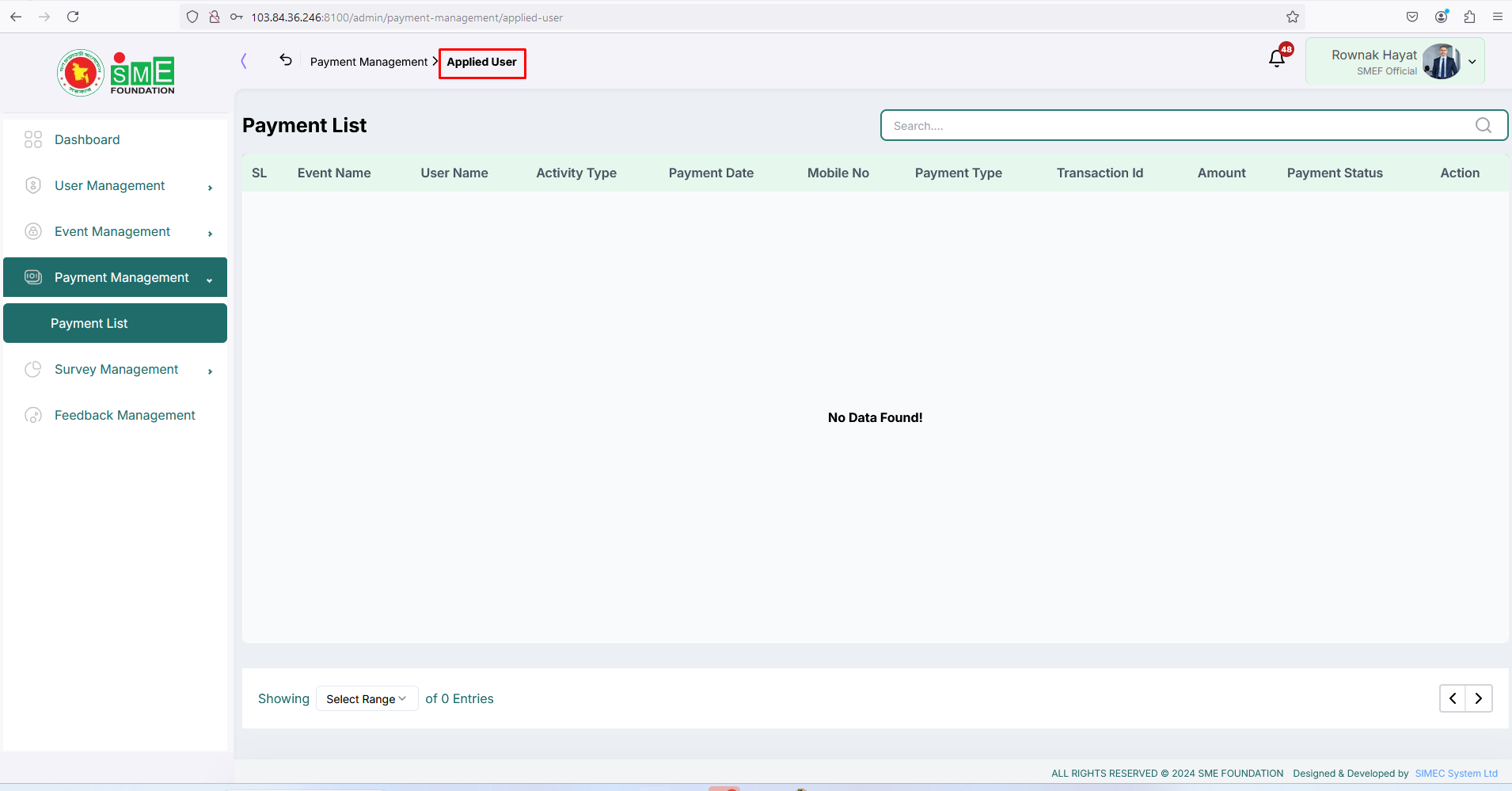Click the Activity Type column header
This screenshot has height=791, width=1512.
[576, 173]
